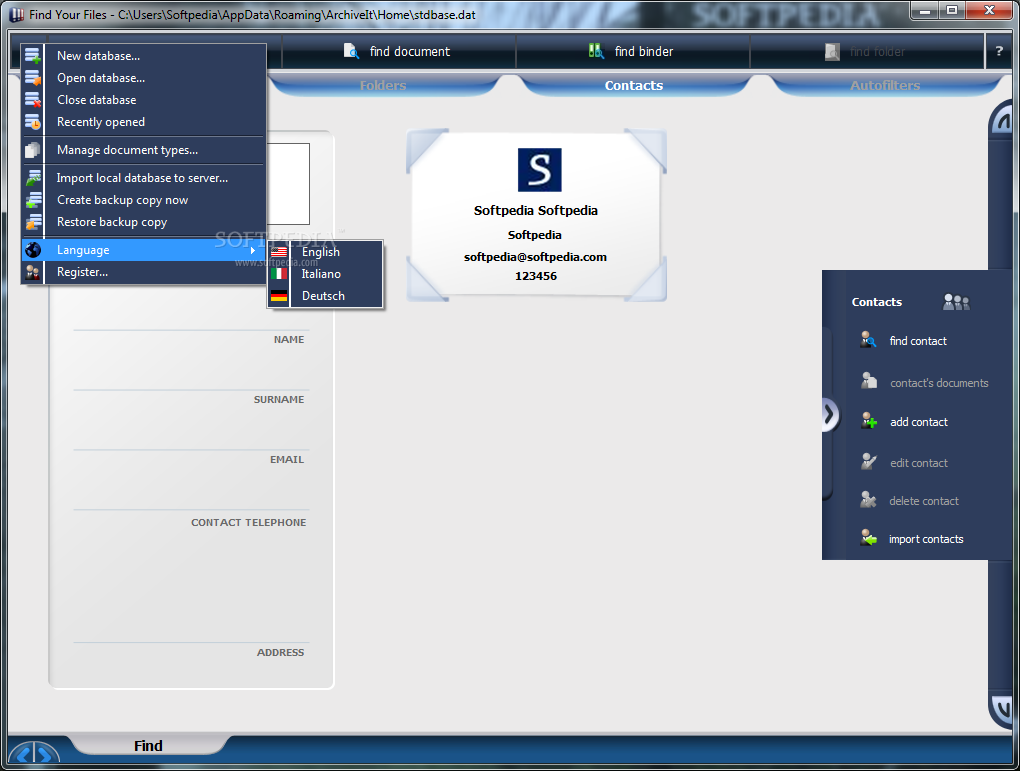1020x771 pixels.
Task: Click the Manage document types icon
Action: [33, 150]
